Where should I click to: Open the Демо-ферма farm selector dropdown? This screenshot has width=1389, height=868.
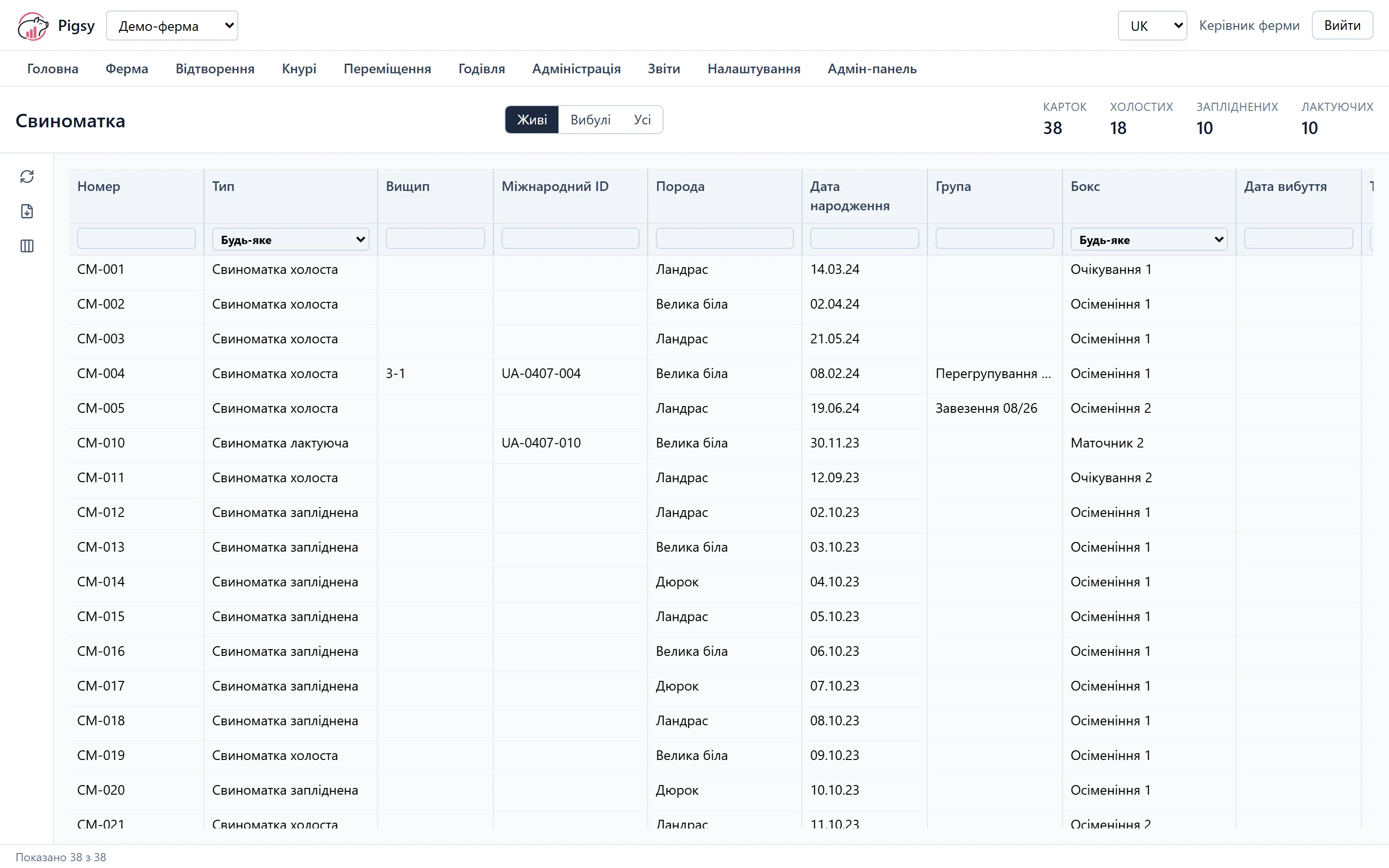(172, 26)
